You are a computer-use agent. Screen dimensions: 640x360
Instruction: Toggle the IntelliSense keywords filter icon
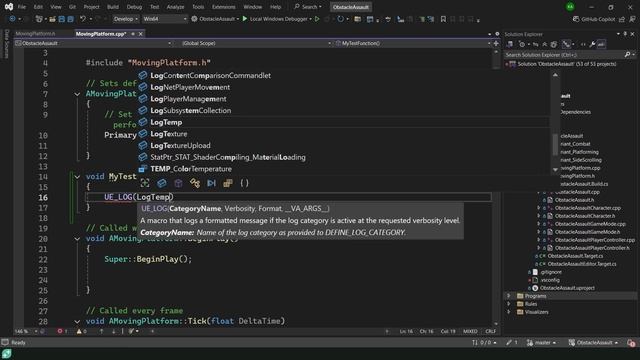click(x=211, y=183)
